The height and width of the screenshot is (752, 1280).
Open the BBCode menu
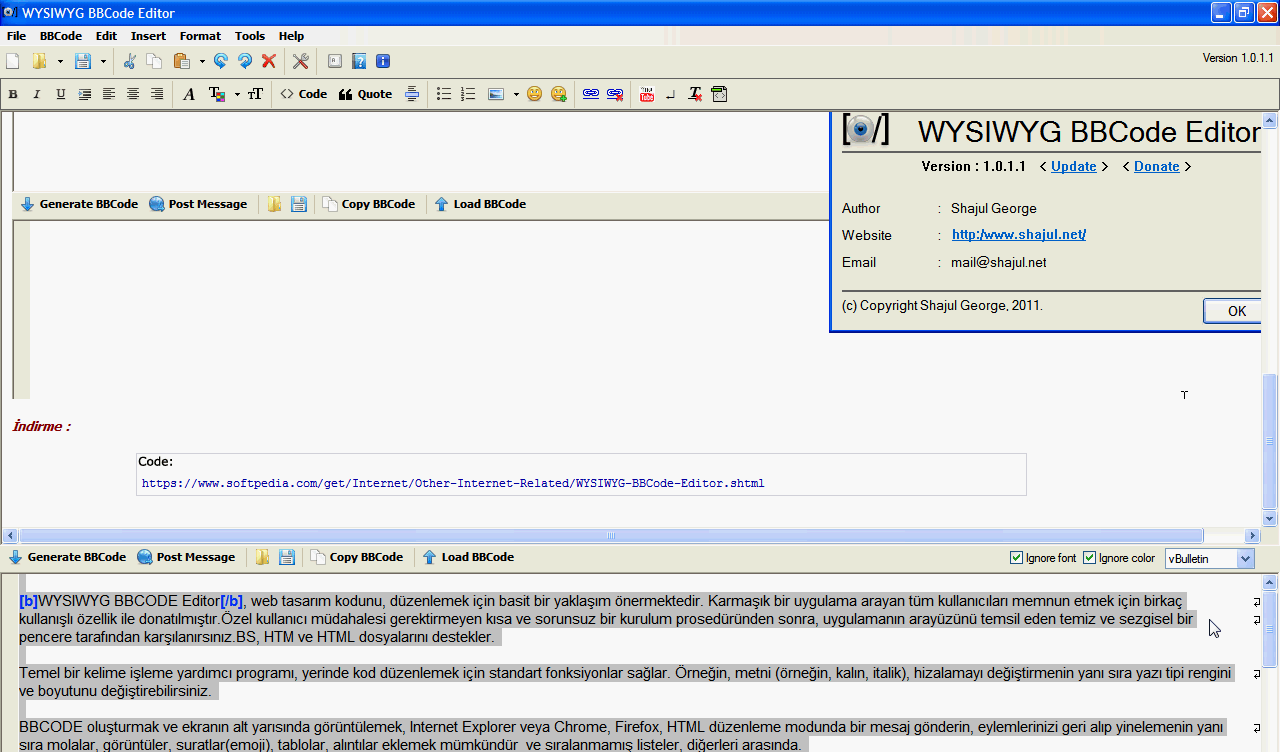[x=61, y=36]
